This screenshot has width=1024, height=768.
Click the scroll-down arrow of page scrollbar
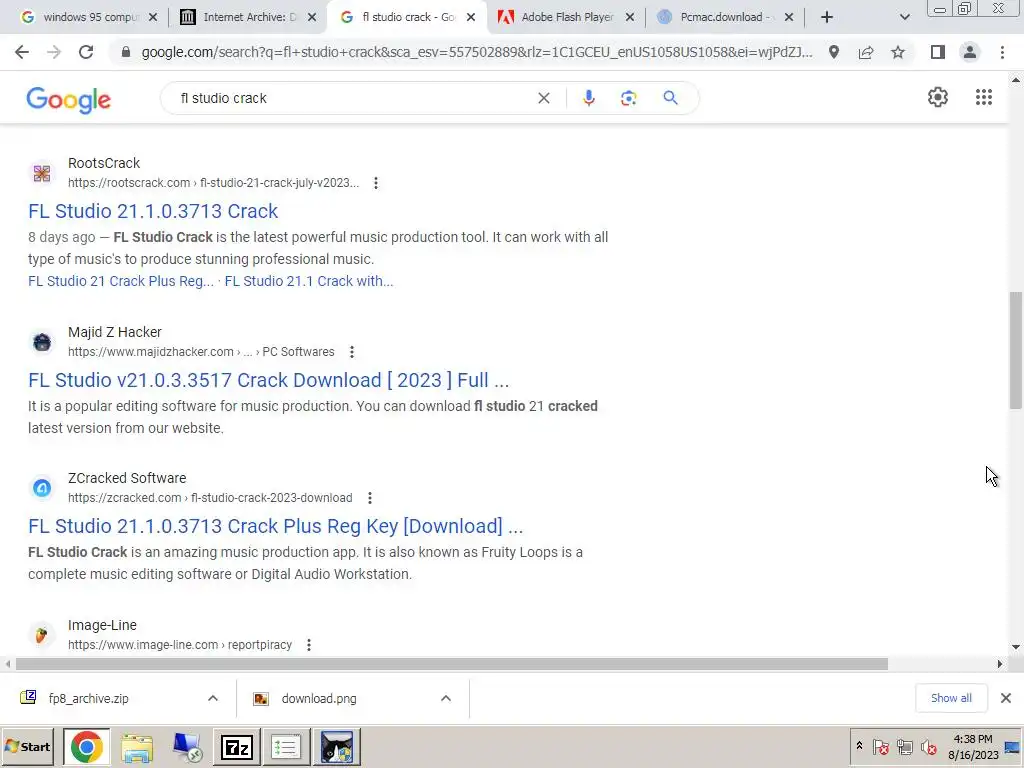1016,647
